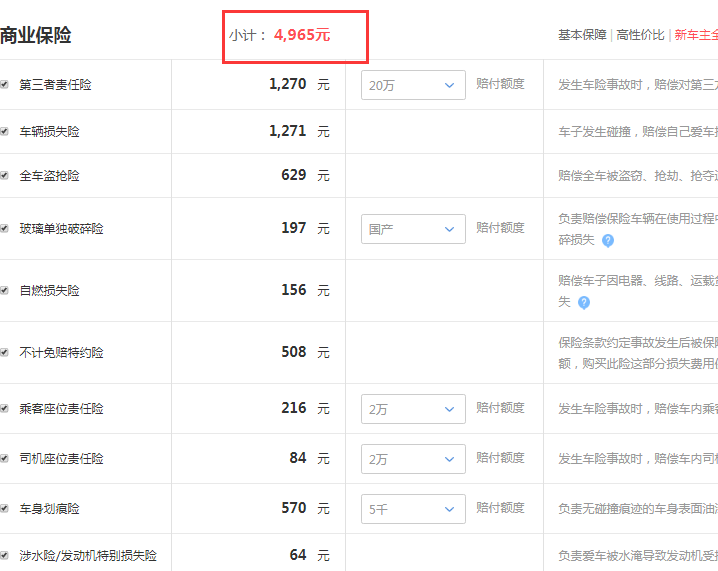Click the 车身划痕险 label
Screen dimensions: 718x571
(x=49, y=509)
